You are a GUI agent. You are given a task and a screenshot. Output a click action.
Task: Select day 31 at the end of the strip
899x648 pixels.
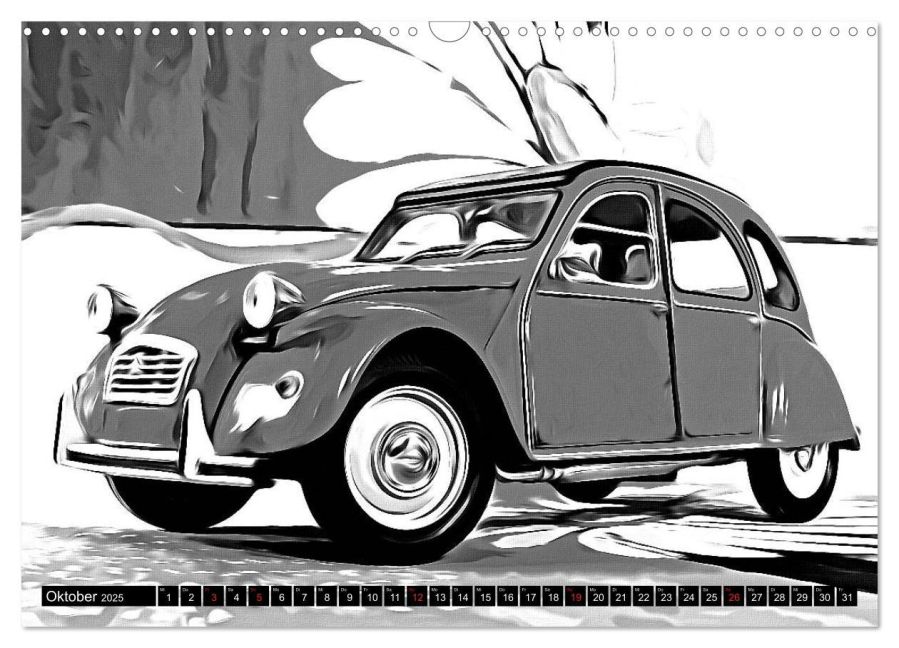click(847, 597)
